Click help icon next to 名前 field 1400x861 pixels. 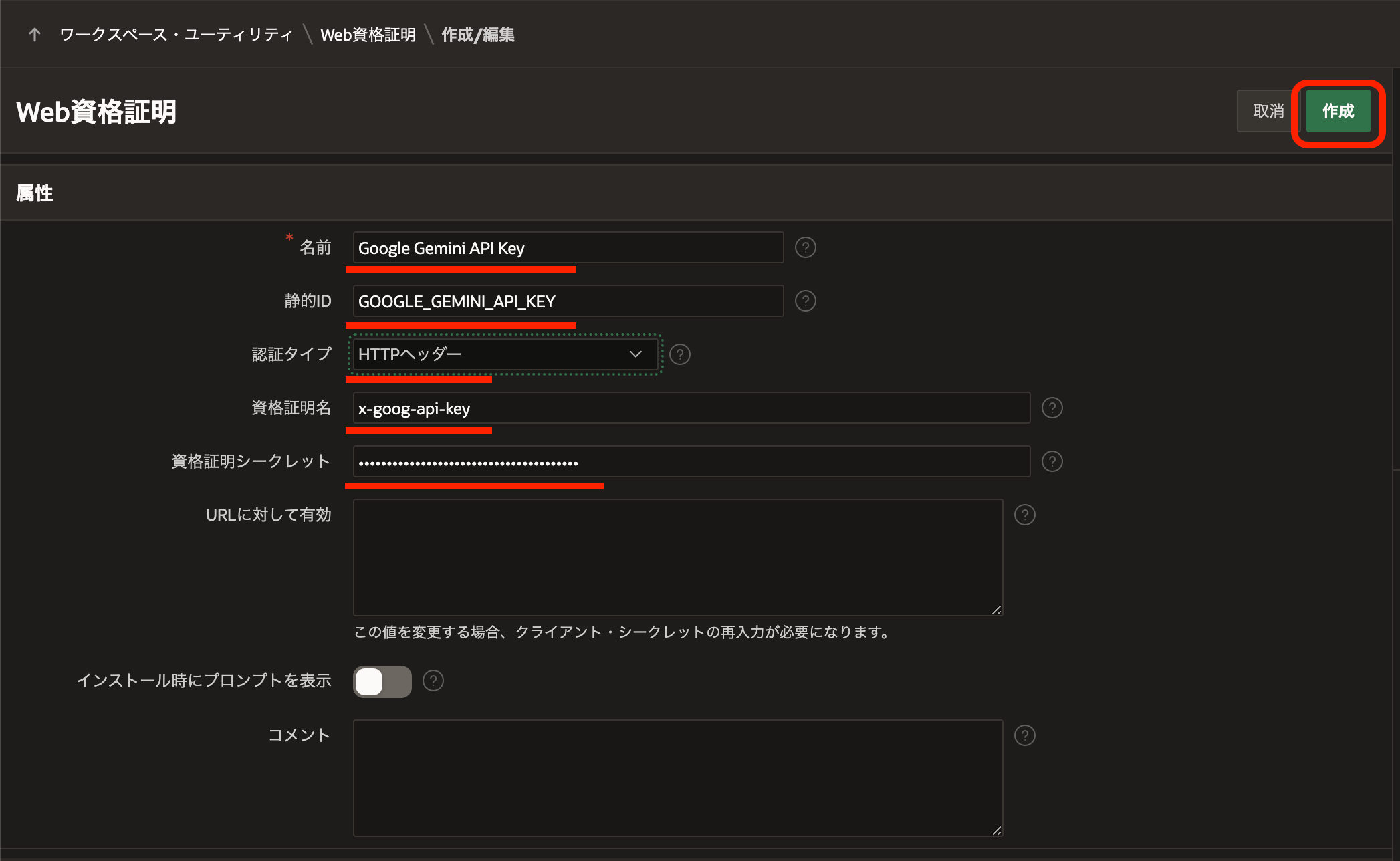(x=805, y=248)
